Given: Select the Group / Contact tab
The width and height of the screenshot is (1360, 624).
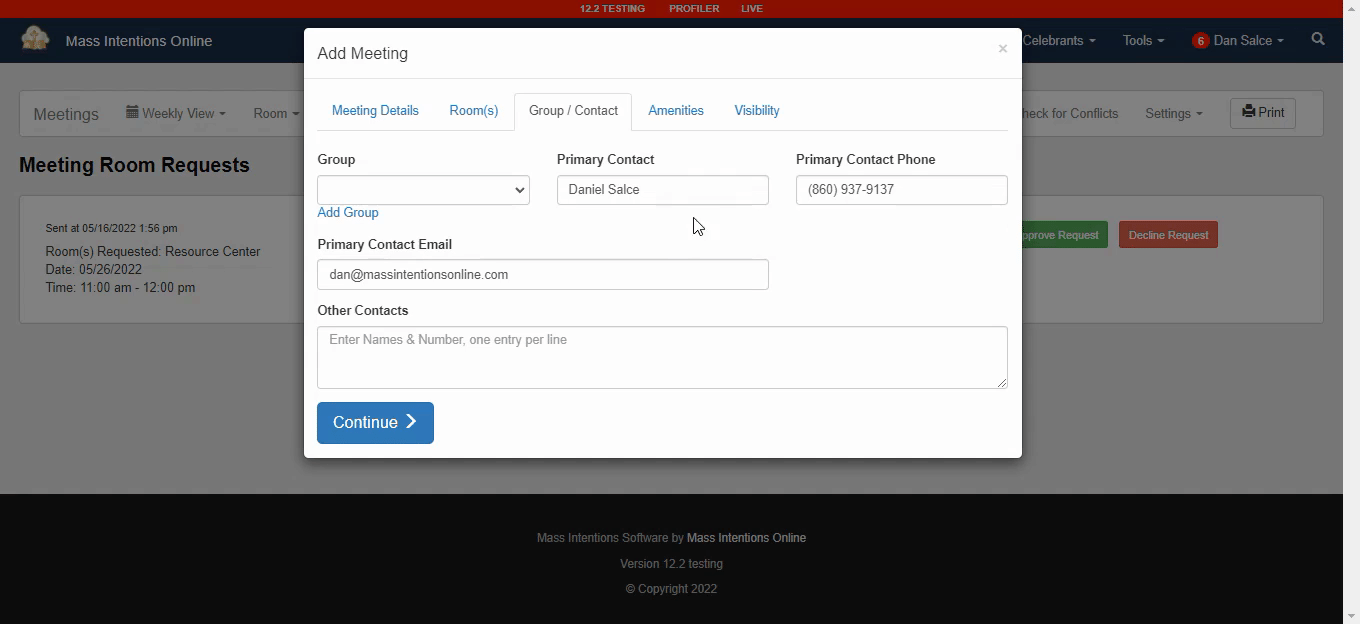Looking at the screenshot, I should 573,111.
